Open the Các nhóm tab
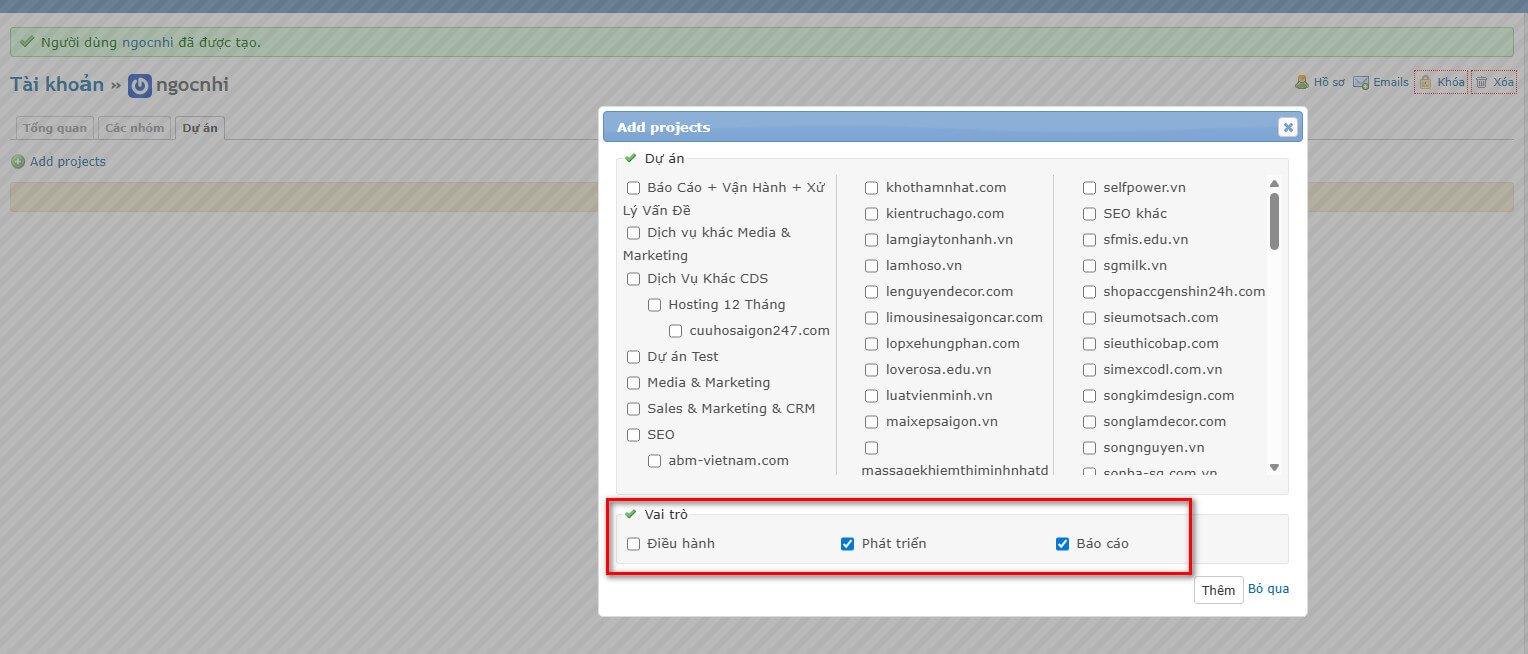Image resolution: width=1528 pixels, height=654 pixels. pyautogui.click(x=134, y=128)
